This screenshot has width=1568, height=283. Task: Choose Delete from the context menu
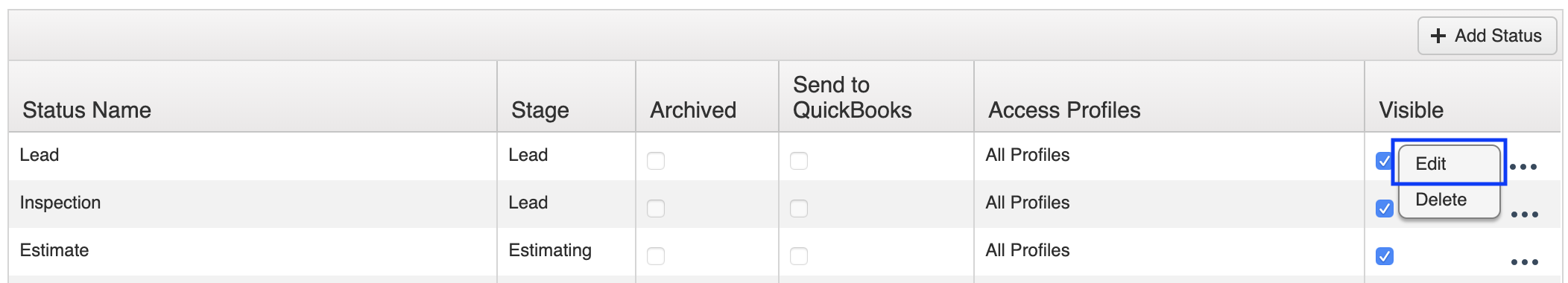[1449, 200]
